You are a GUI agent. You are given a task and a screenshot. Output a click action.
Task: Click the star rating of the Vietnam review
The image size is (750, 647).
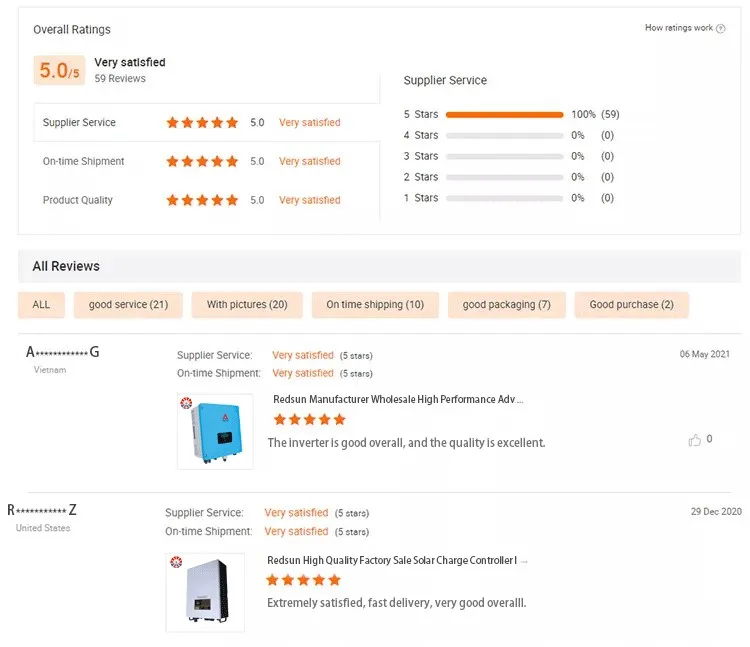[x=309, y=420]
